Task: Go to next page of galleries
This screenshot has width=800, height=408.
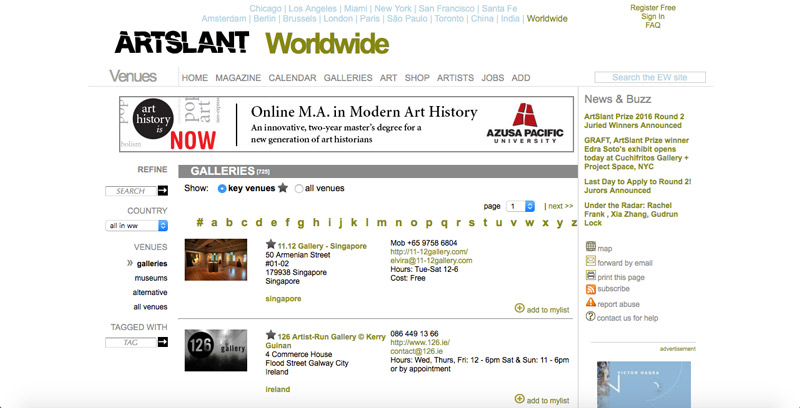Action: pos(560,206)
